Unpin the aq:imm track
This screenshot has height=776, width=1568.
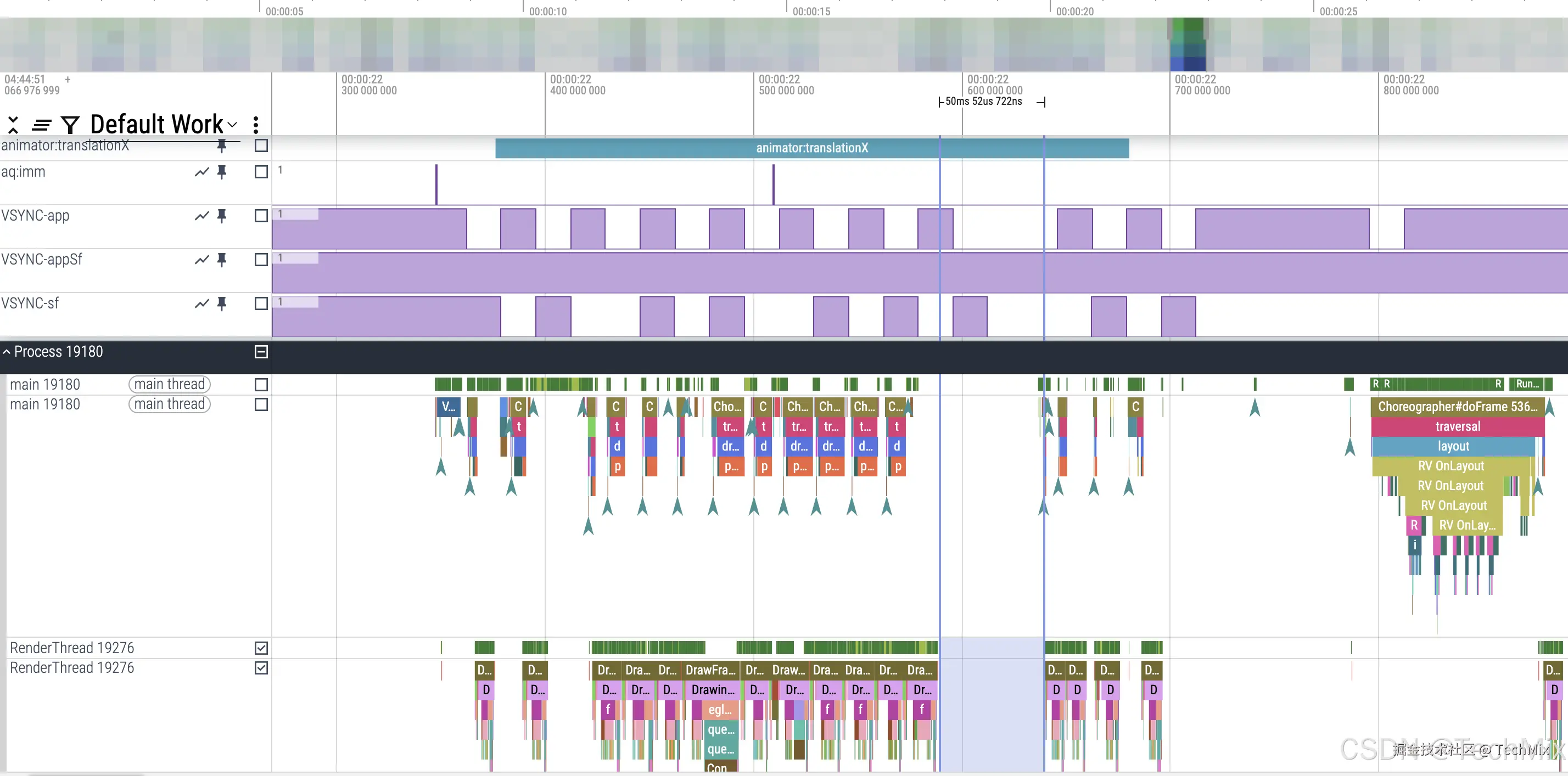pyautogui.click(x=222, y=172)
